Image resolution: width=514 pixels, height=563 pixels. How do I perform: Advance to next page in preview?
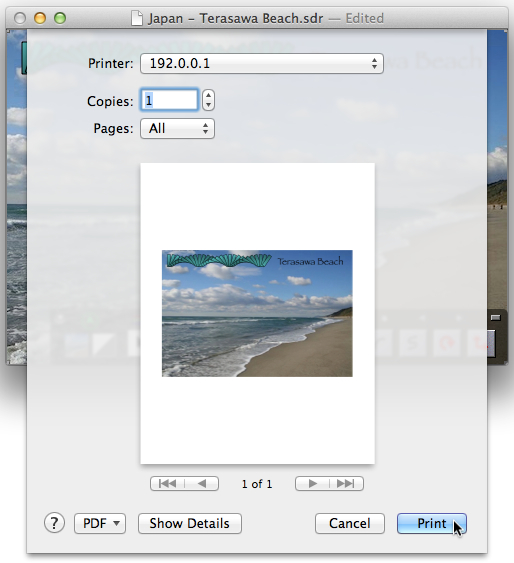(312, 484)
